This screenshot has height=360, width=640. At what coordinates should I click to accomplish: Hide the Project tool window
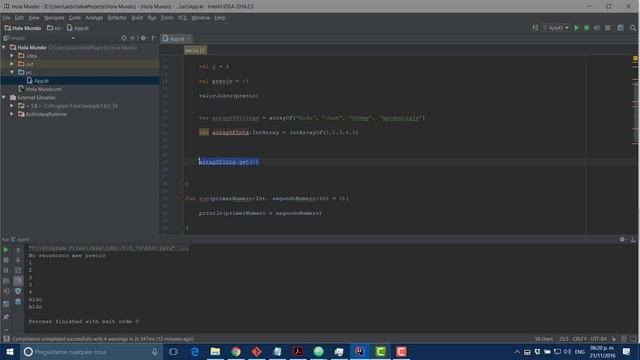154,38
